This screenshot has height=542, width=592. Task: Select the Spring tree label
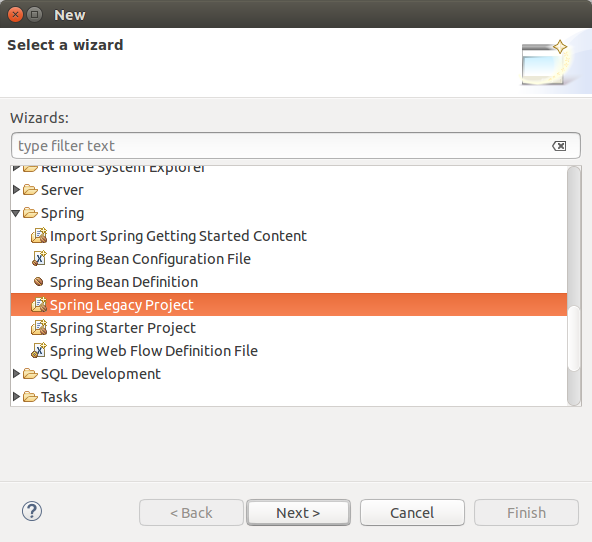tap(62, 214)
